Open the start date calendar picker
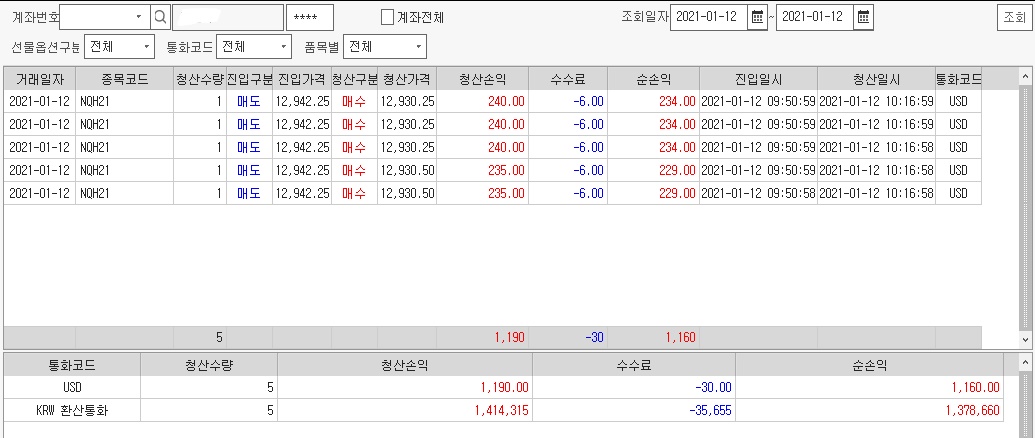1035x438 pixels. click(x=757, y=17)
